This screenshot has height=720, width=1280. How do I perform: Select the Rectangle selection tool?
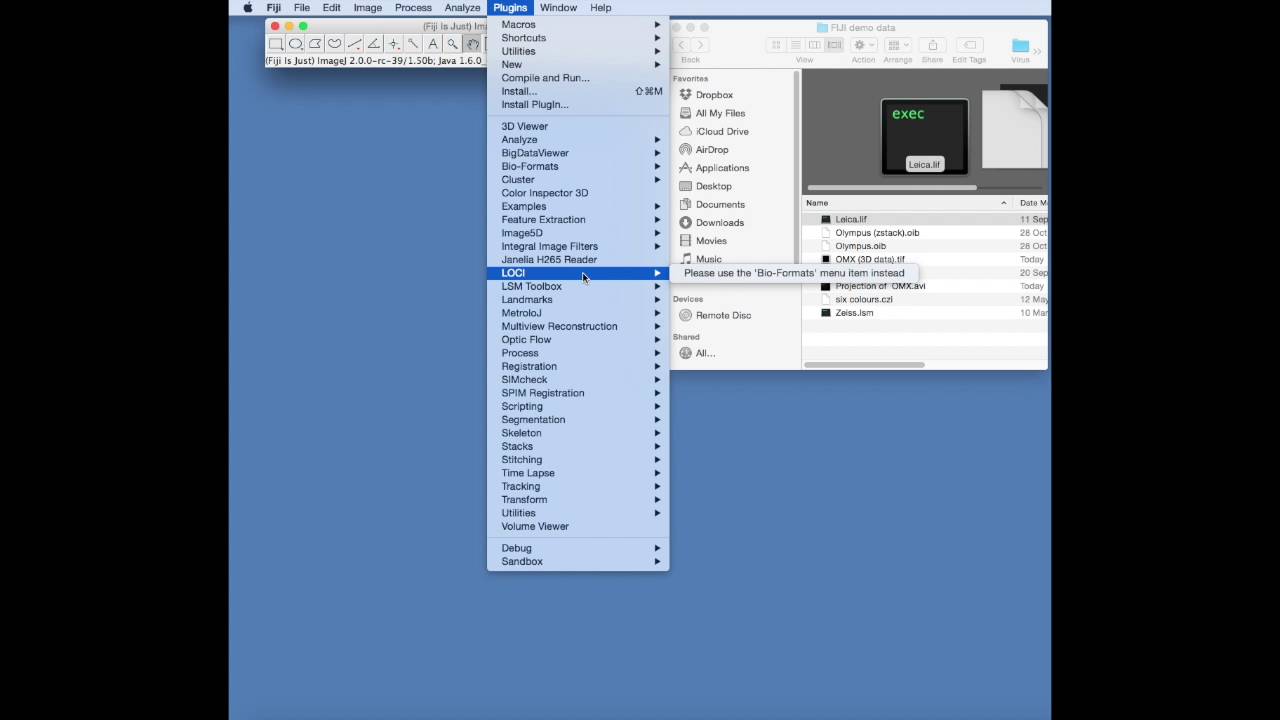pyautogui.click(x=275, y=44)
